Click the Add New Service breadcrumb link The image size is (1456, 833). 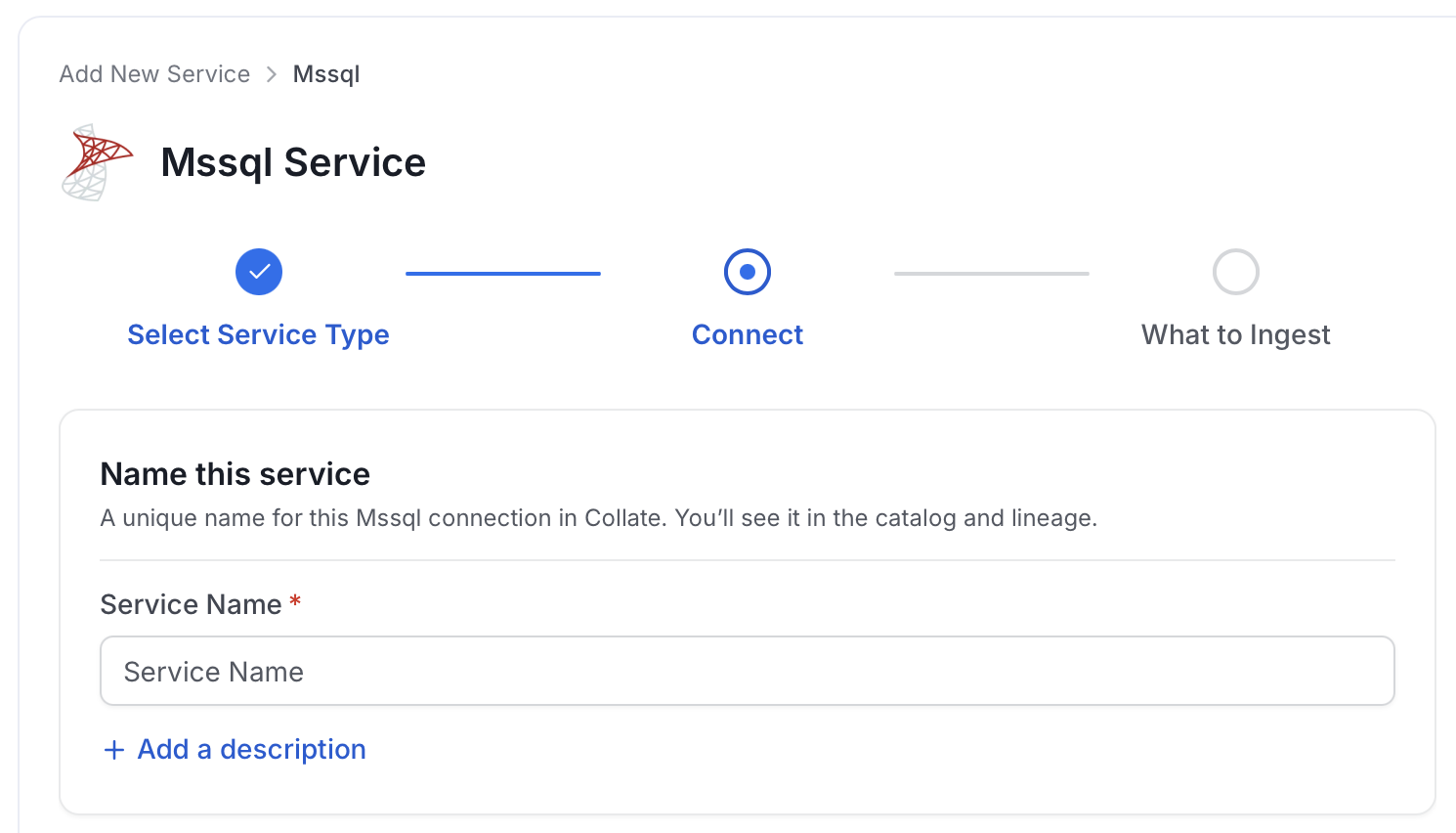click(x=154, y=74)
